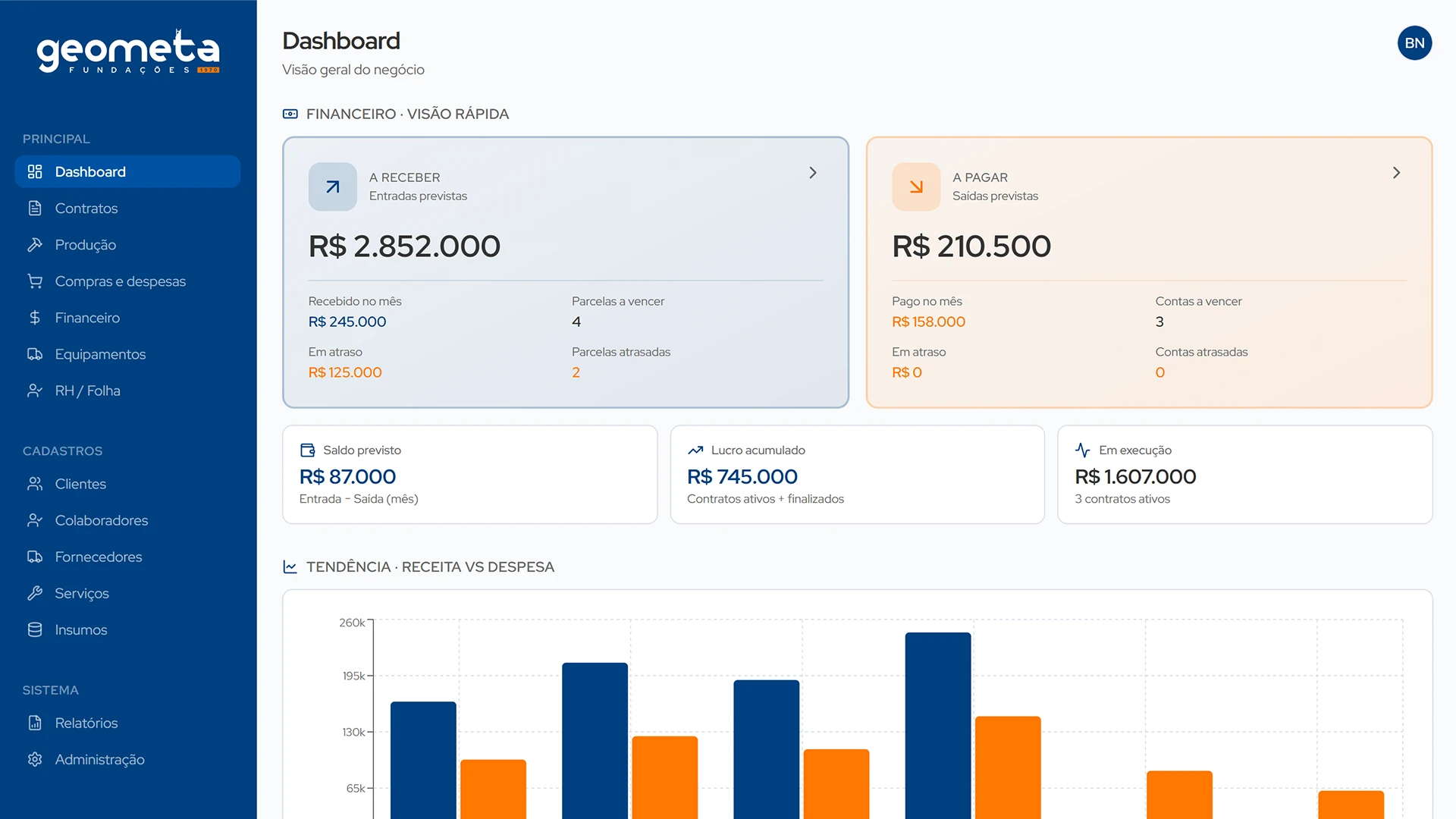
Task: Open RH / Folha menu item
Action: click(87, 391)
